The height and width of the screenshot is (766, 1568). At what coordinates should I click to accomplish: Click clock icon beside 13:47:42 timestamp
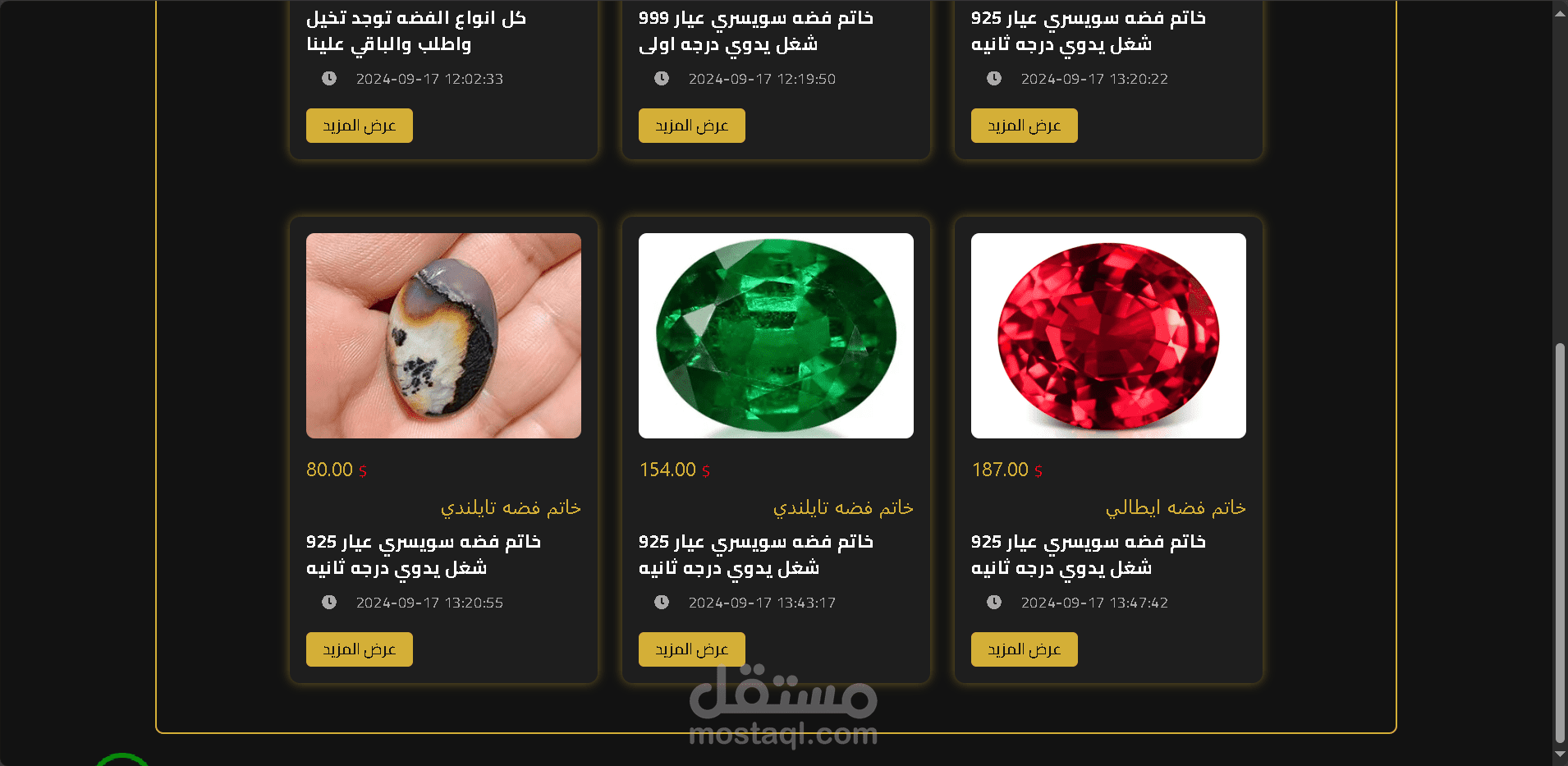point(994,603)
